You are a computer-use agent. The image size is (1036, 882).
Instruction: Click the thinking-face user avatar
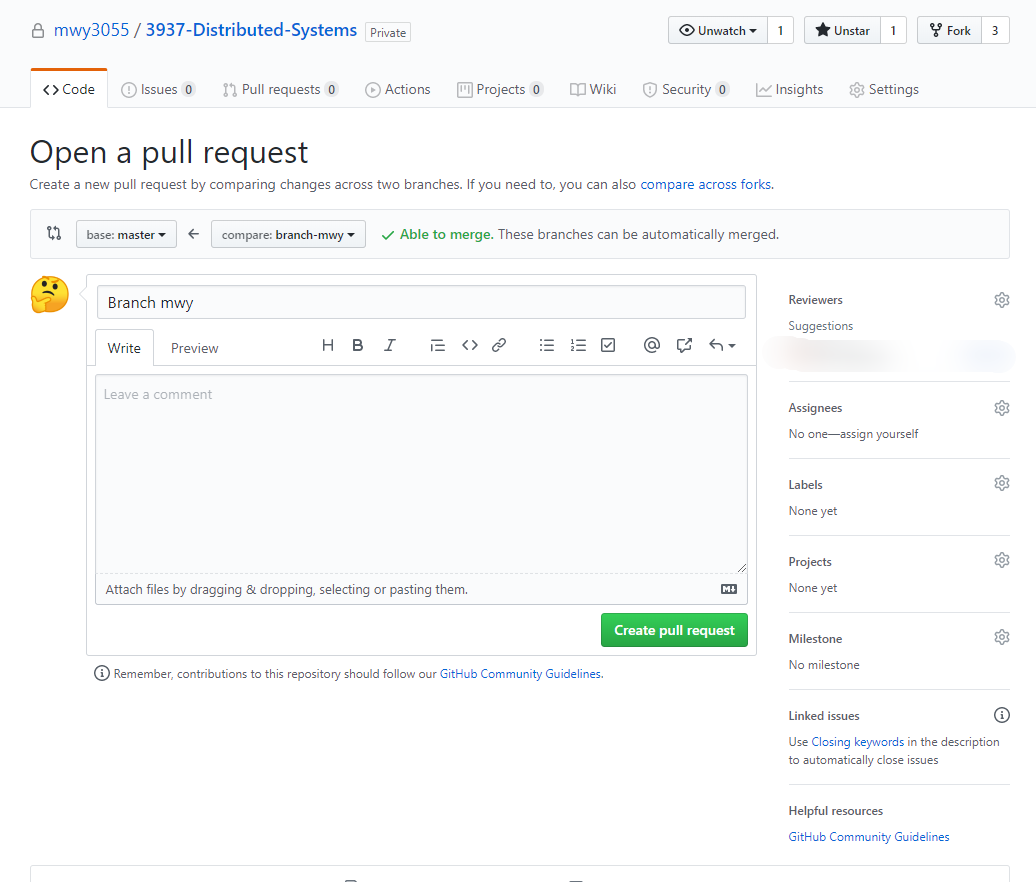tap(50, 295)
